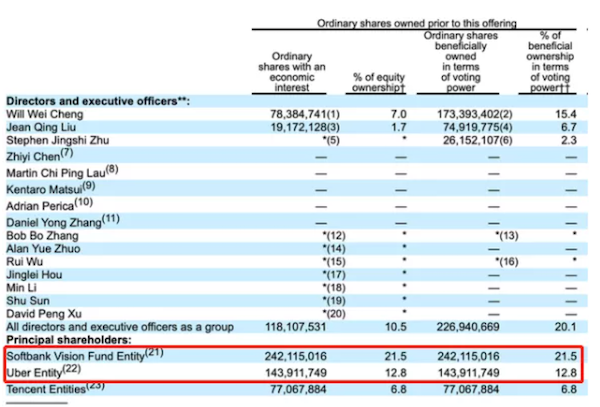Click 'Ordinary shares with an economic interest' header
The width and height of the screenshot is (600, 407).
(x=292, y=72)
